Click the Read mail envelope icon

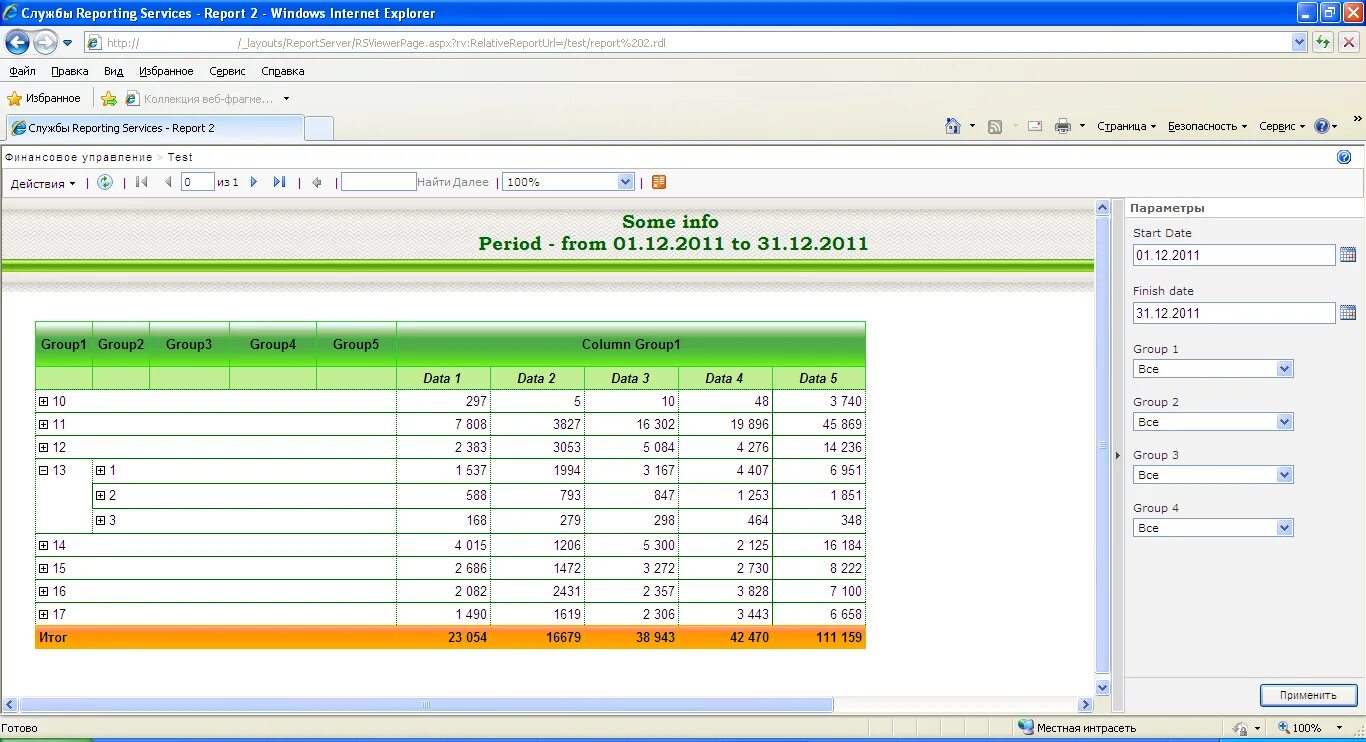tap(1035, 126)
